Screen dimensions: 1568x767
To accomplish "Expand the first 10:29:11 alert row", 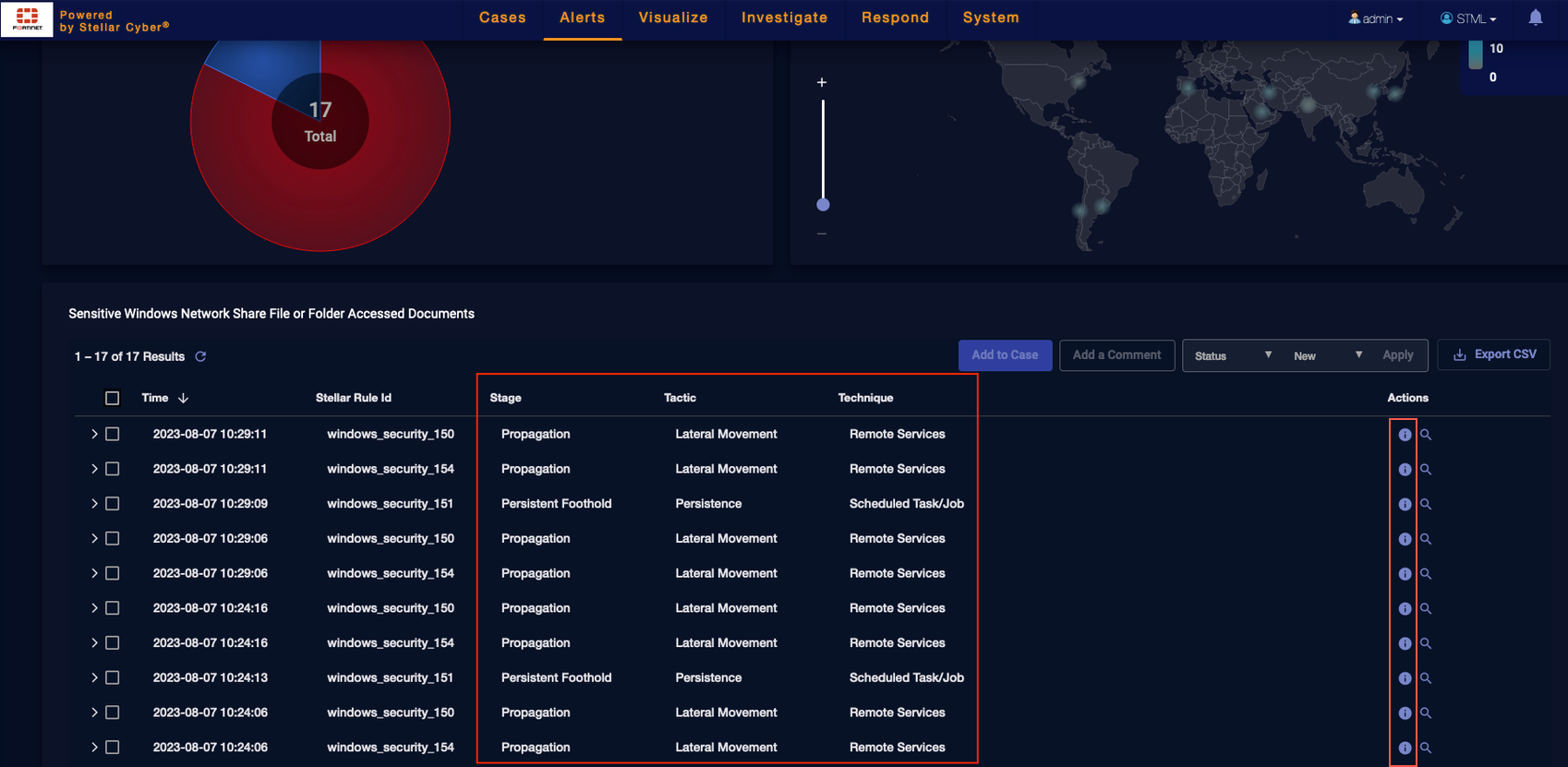I will [94, 434].
